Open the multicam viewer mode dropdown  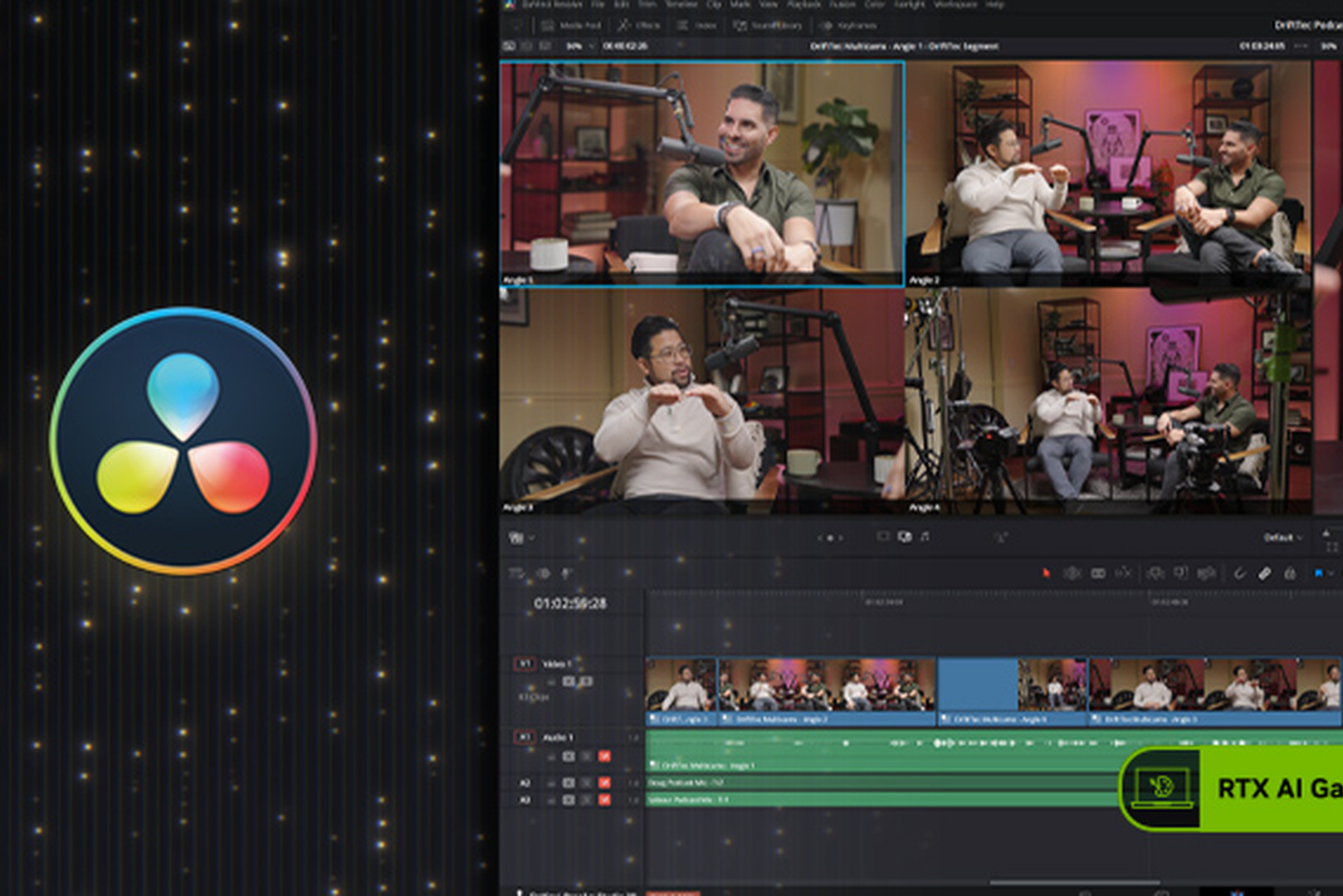520,538
